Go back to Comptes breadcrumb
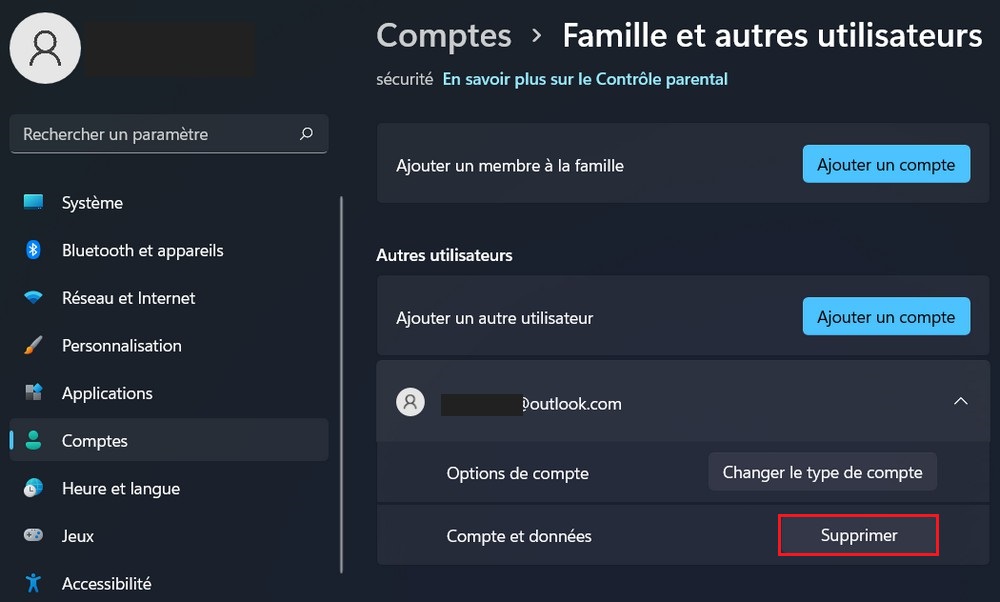1000x602 pixels. click(x=443, y=36)
